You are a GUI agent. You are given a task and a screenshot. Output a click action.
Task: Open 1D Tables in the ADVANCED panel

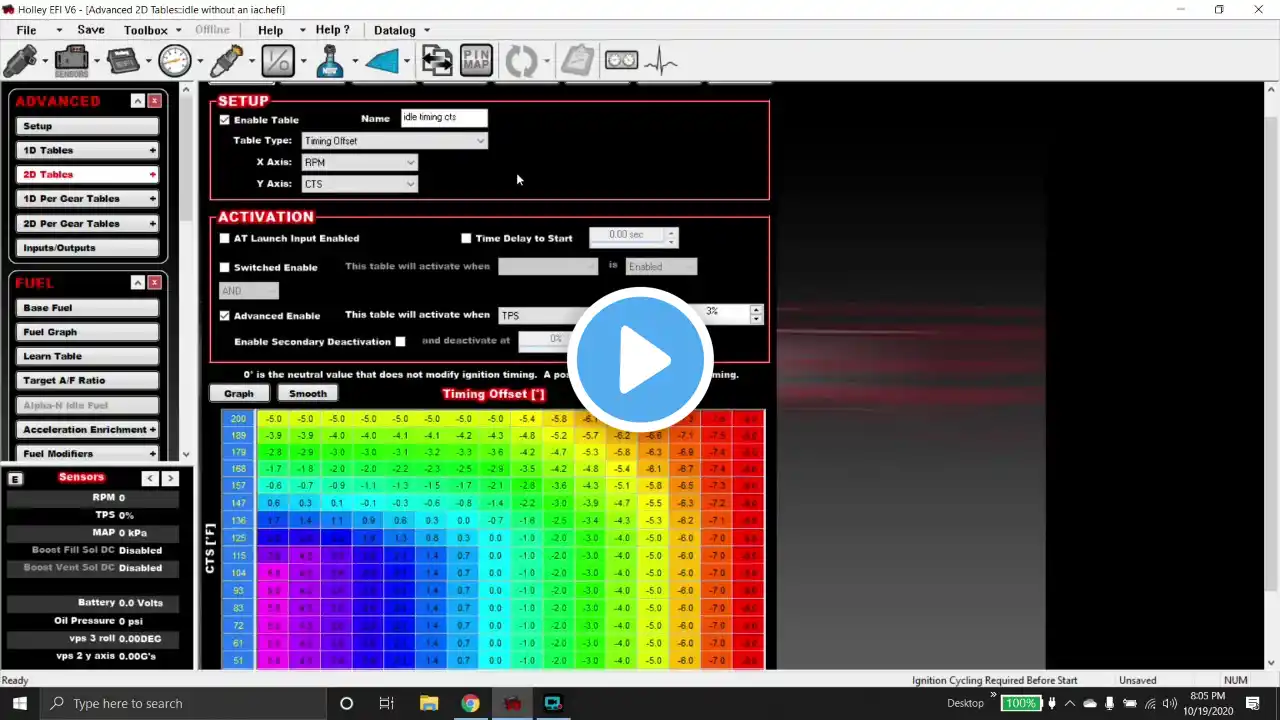tap(87, 150)
